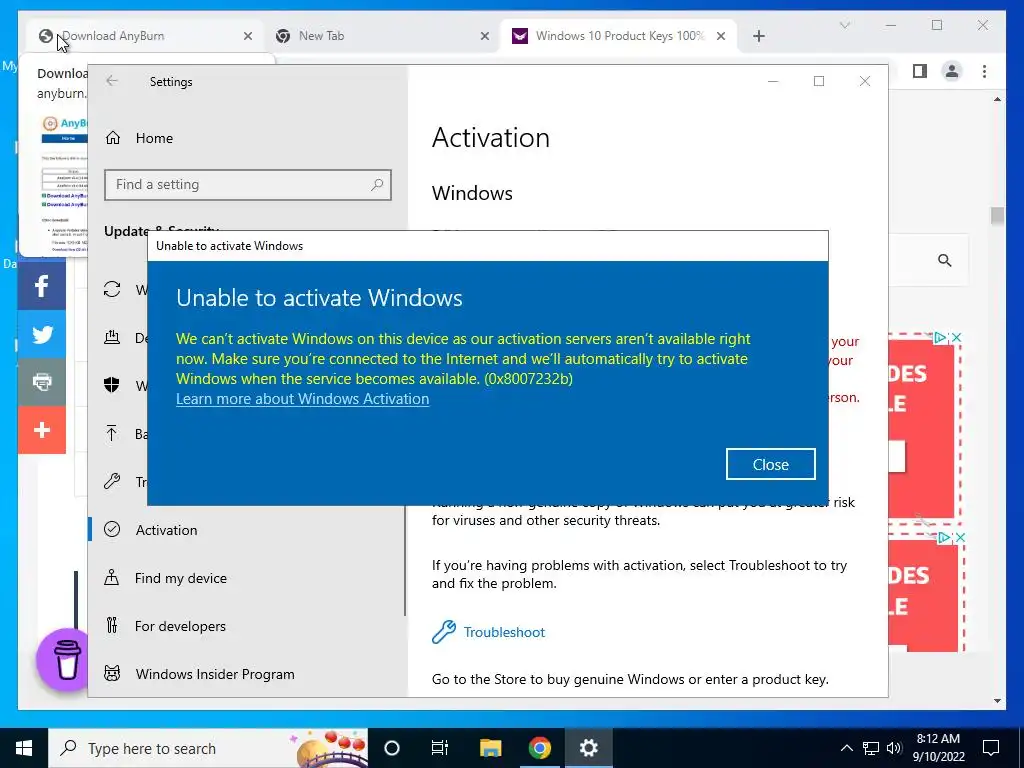Close the Unable to activate Windows dialog
The height and width of the screenshot is (768, 1024).
coord(771,464)
